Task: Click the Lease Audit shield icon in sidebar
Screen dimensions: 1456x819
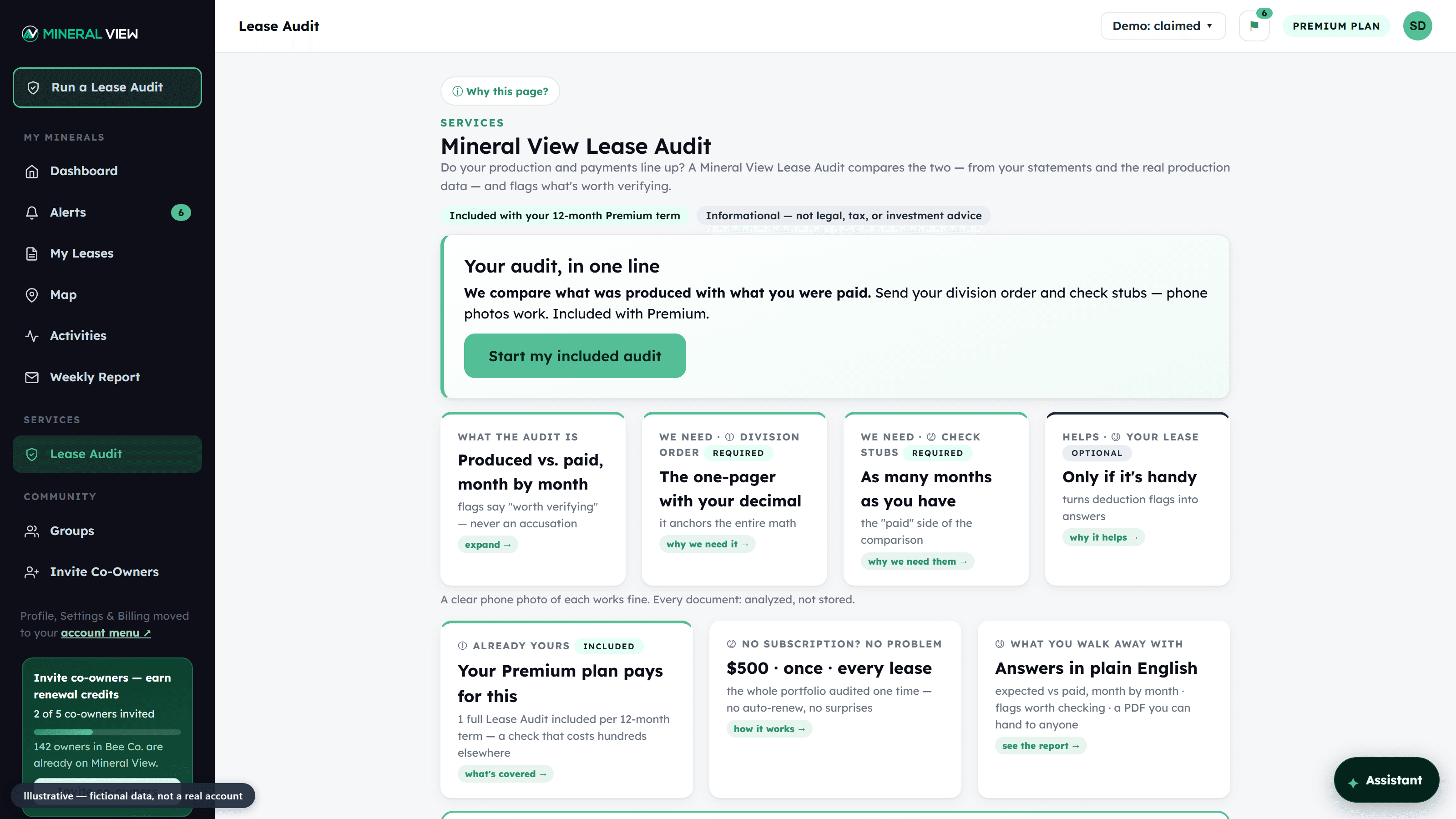Action: tap(32, 454)
